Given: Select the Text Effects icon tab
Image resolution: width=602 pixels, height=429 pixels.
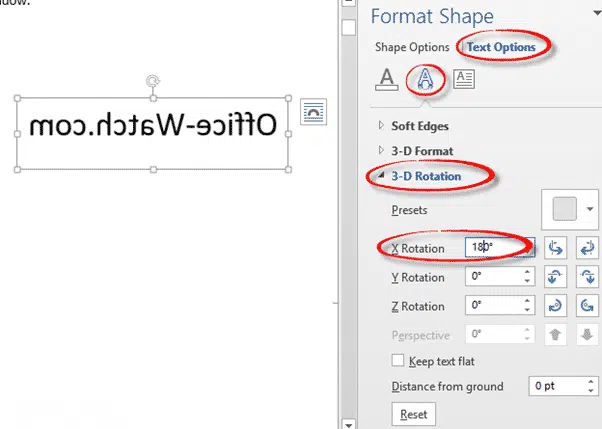Looking at the screenshot, I should click(425, 80).
